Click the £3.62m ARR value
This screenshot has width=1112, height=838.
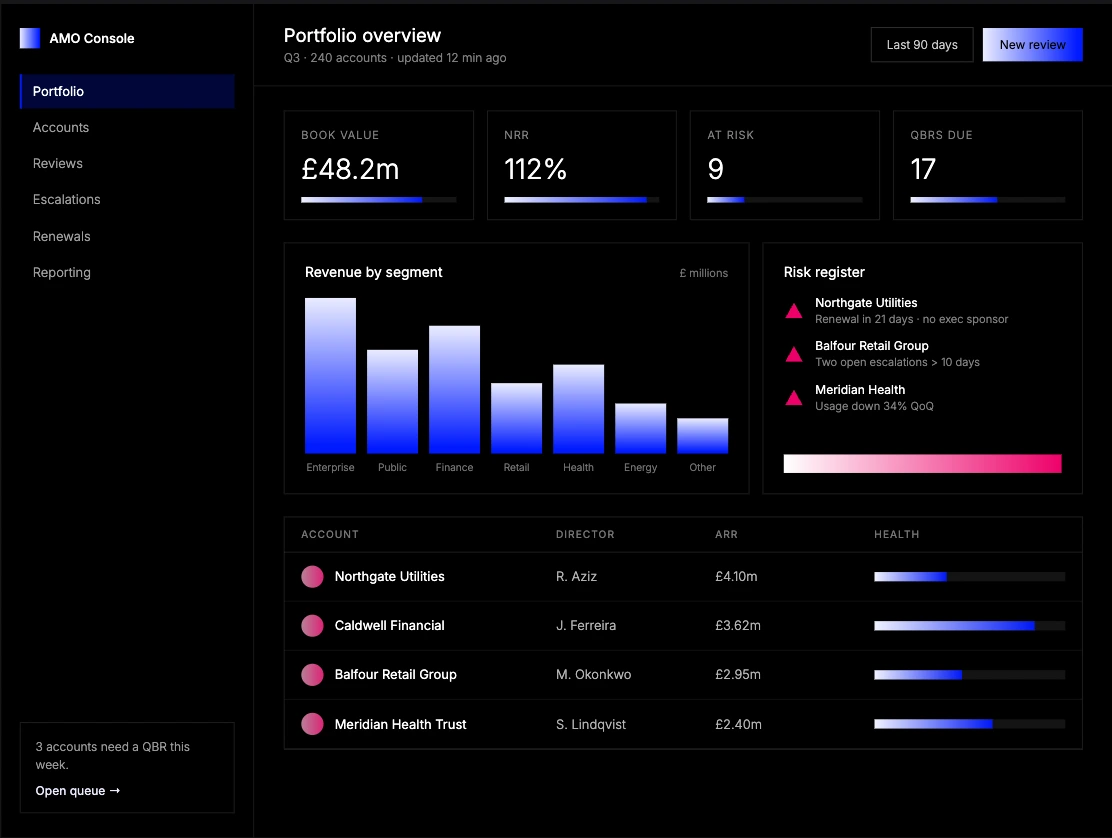(738, 625)
